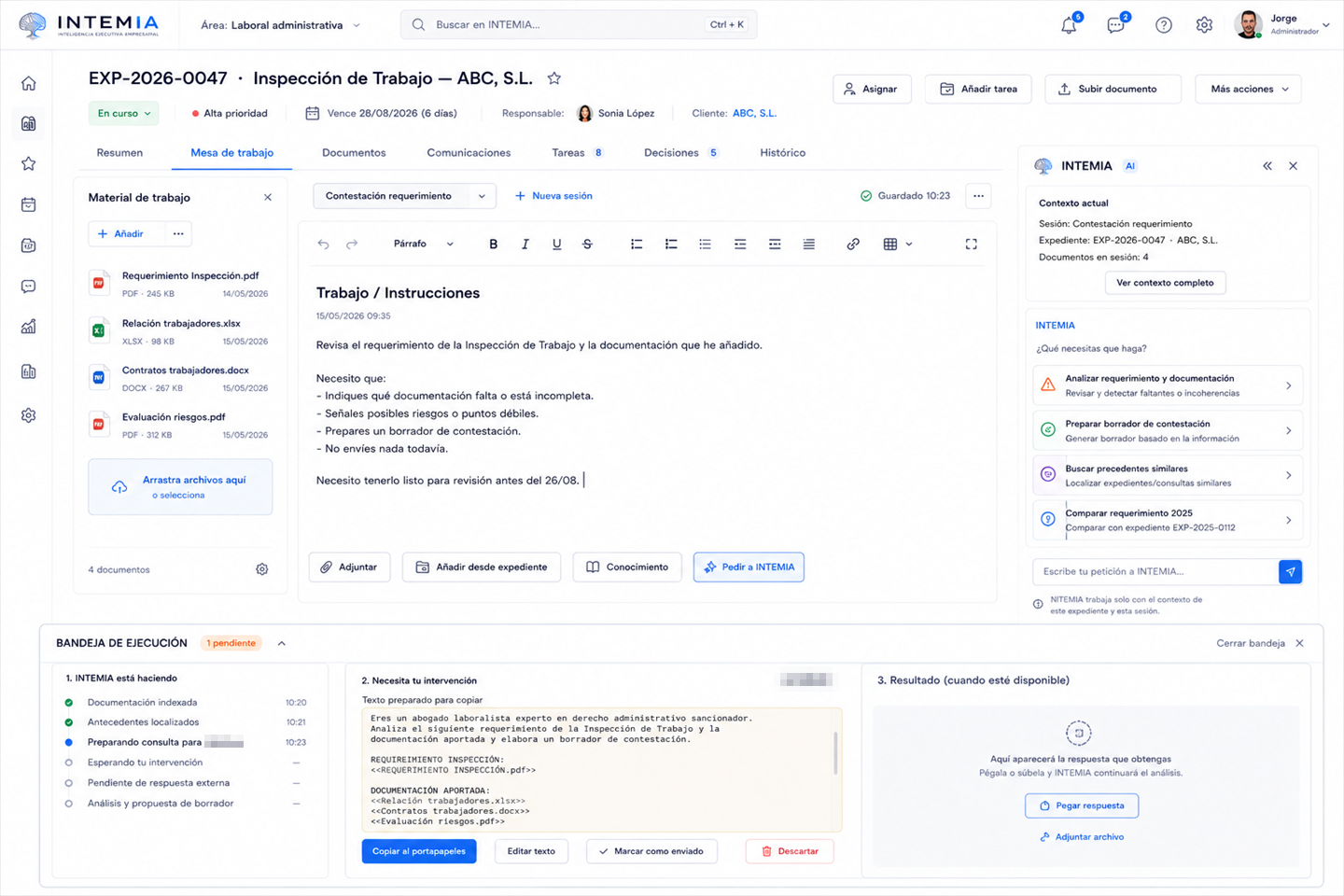Open the Histórico tab
Screen dimensions: 1344x896
tap(783, 153)
